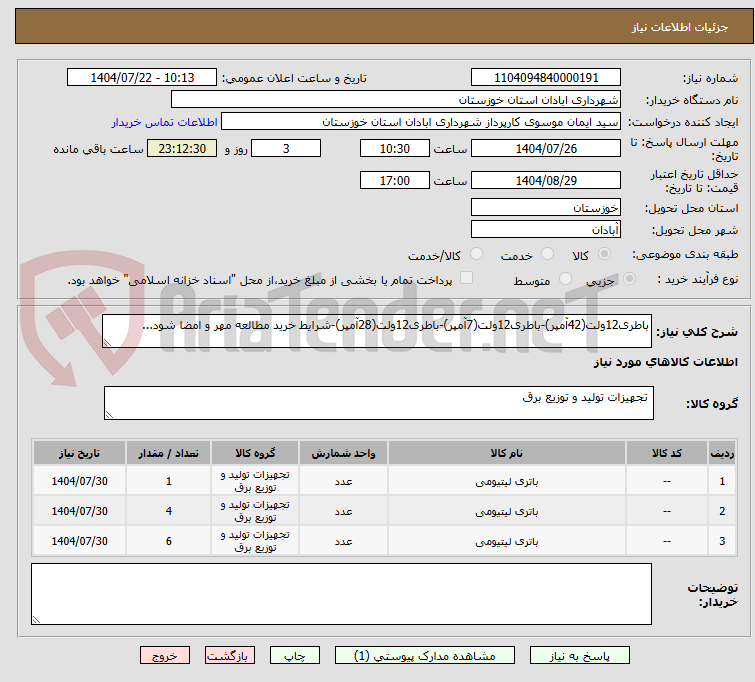
Task: Click the پاسخ به نیاز button
Action: click(580, 656)
